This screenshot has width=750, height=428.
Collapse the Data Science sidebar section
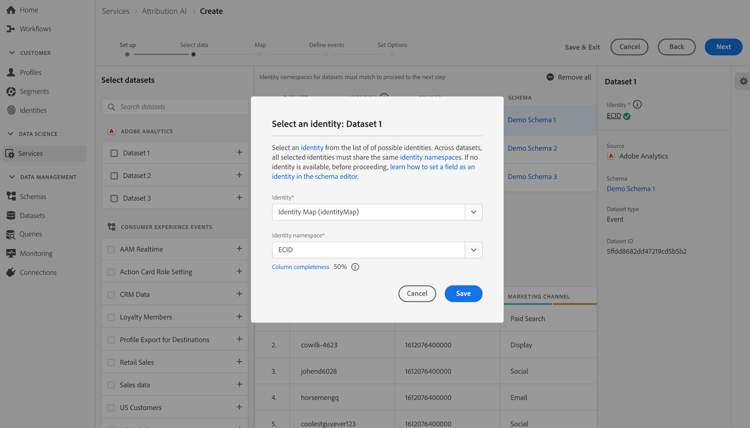(11, 134)
